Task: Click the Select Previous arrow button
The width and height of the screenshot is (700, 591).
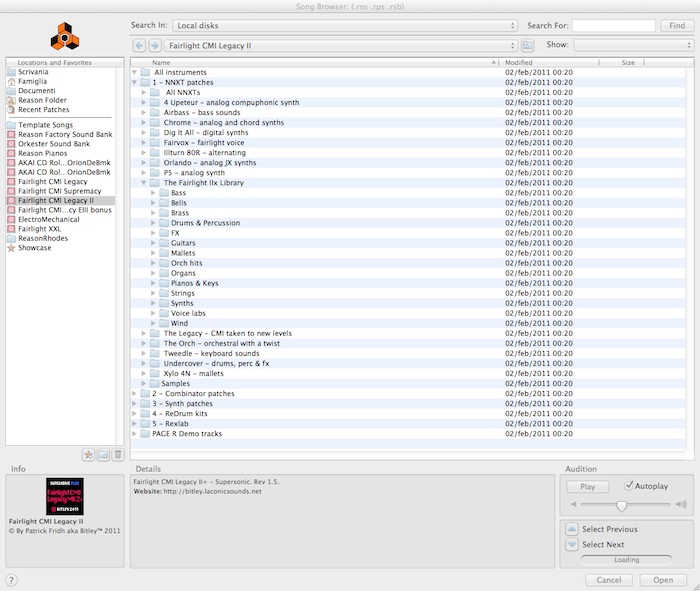Action: tap(571, 529)
